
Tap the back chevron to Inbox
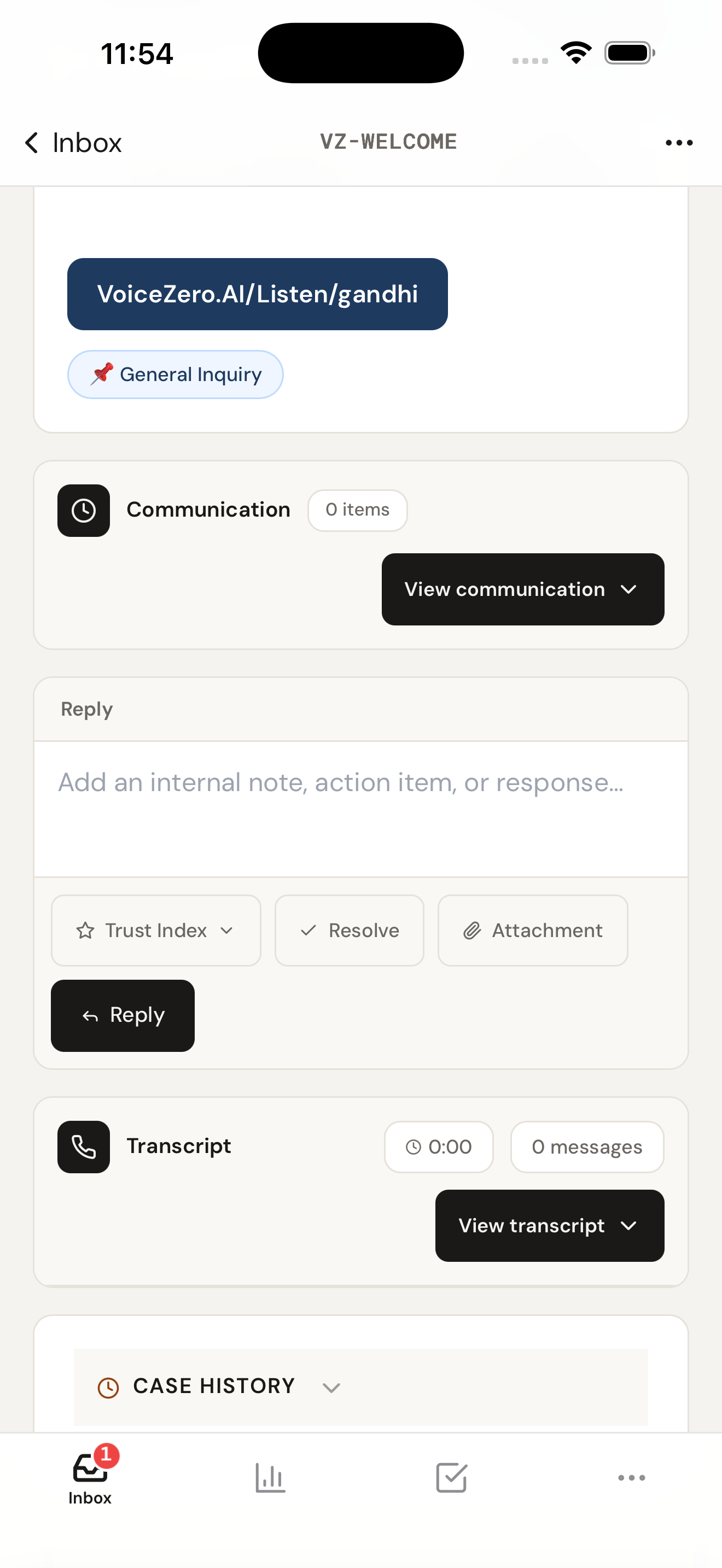32,143
